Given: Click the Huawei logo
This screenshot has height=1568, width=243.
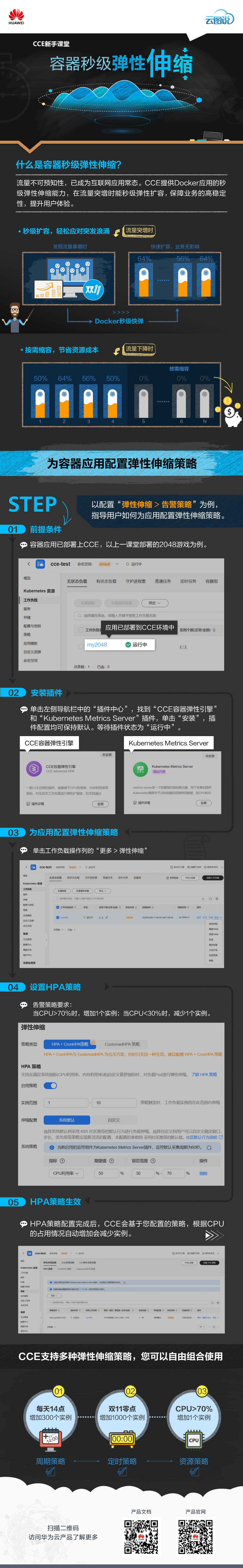Looking at the screenshot, I should [x=16, y=17].
